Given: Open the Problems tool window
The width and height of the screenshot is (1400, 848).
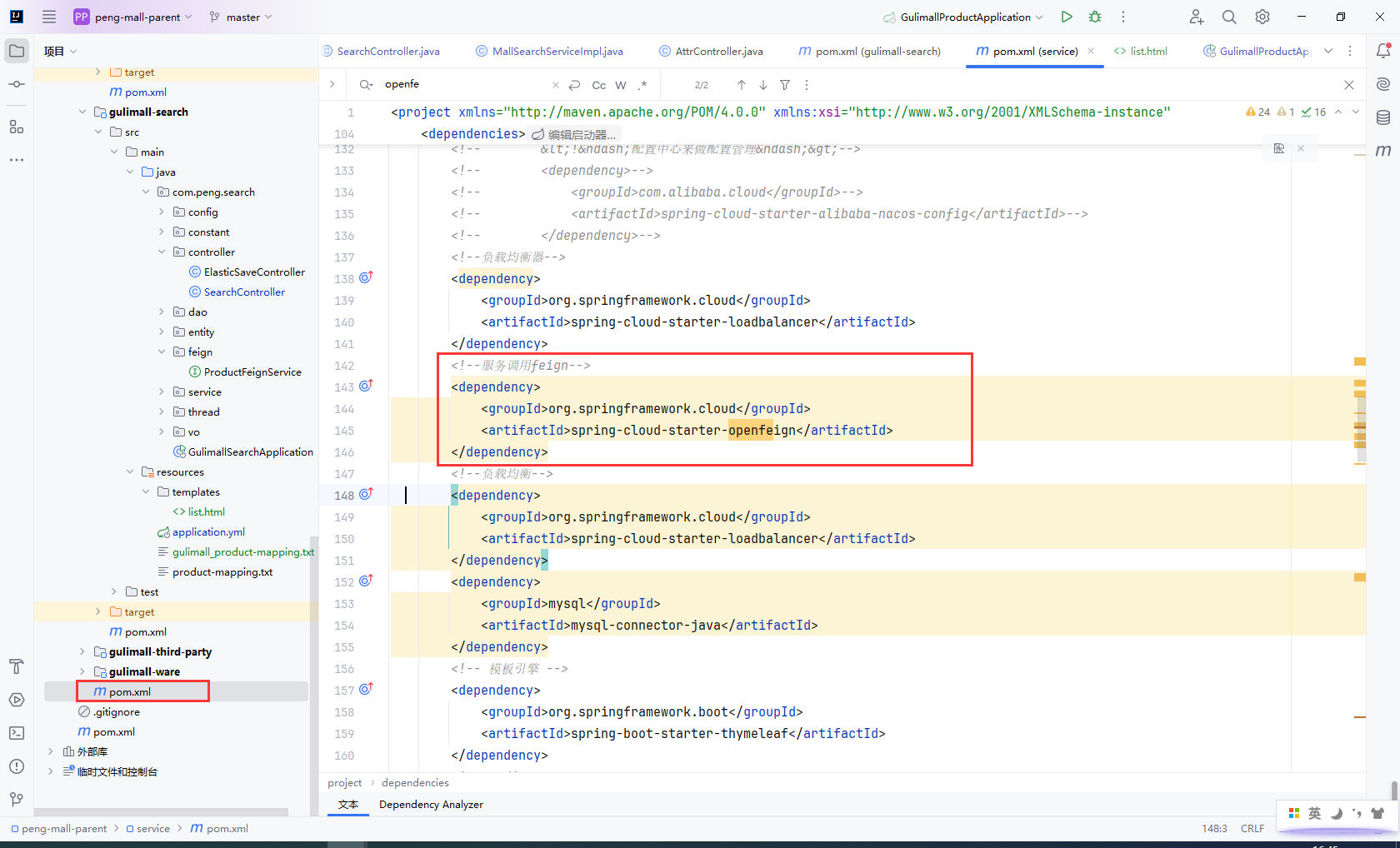Looking at the screenshot, I should pyautogui.click(x=17, y=766).
